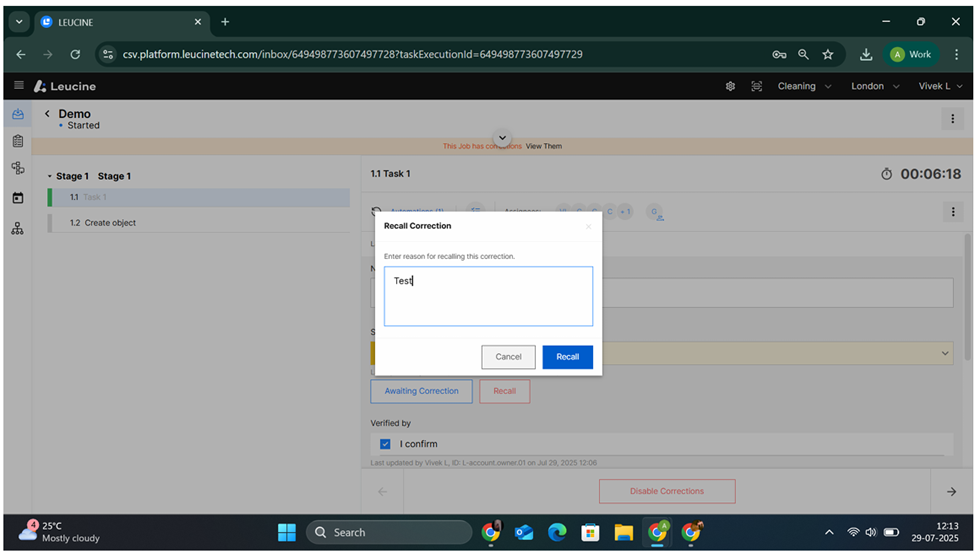Click the recall reason text area
Image resolution: width=975 pixels, height=554 pixels.
[488, 296]
